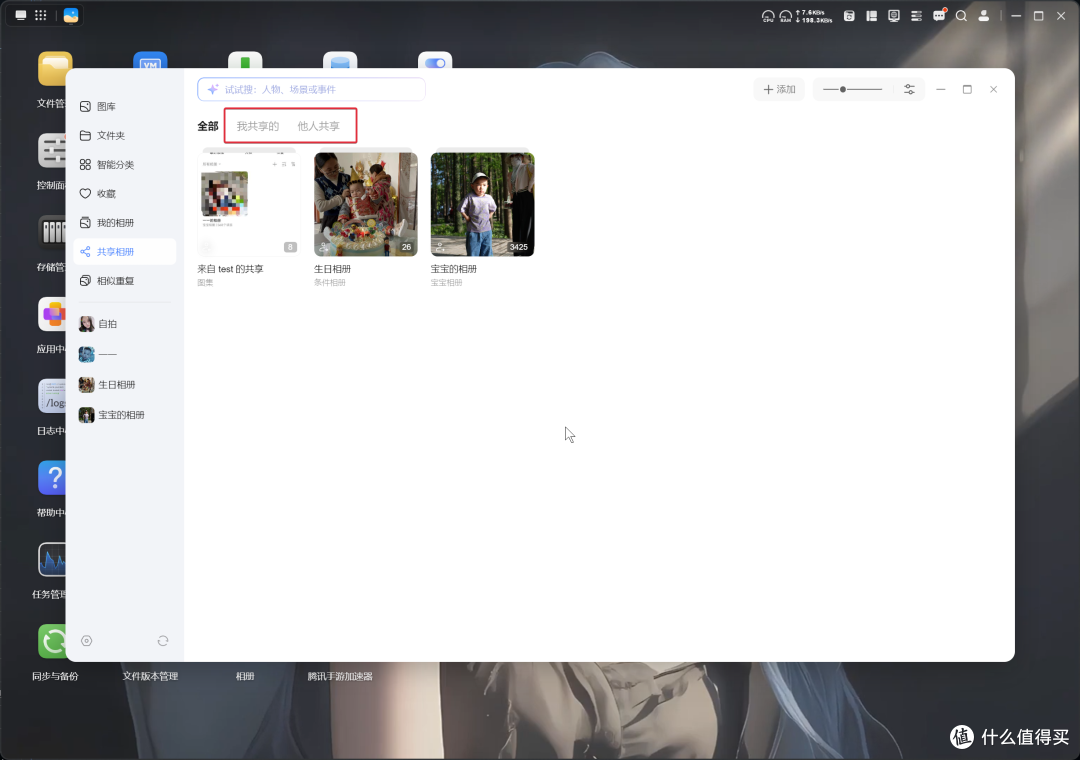The image size is (1080, 760).
Task: Minimize the photo app window
Action: click(941, 90)
